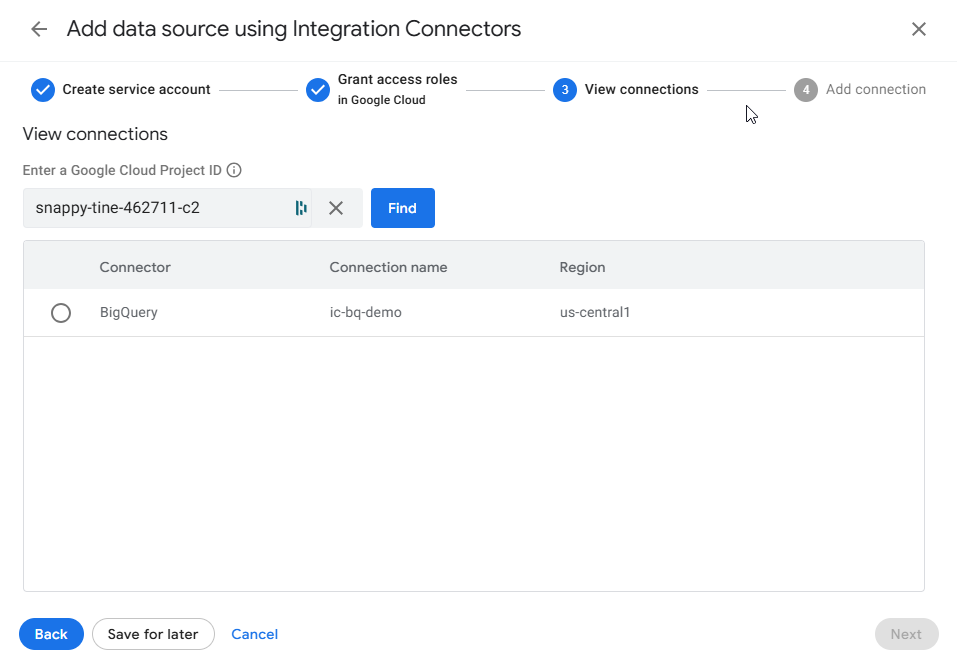Click the back arrow to return
The image size is (957, 667).
(x=38, y=29)
